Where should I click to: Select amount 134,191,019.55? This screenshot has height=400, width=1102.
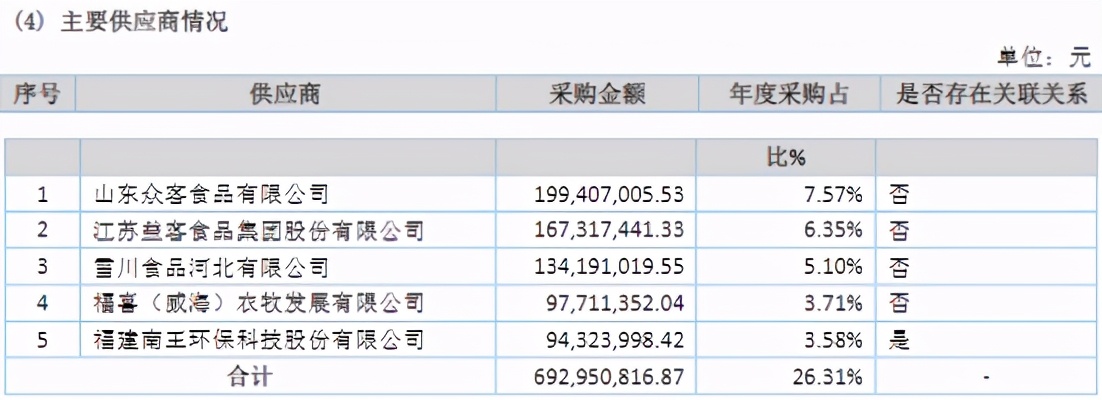click(x=609, y=267)
